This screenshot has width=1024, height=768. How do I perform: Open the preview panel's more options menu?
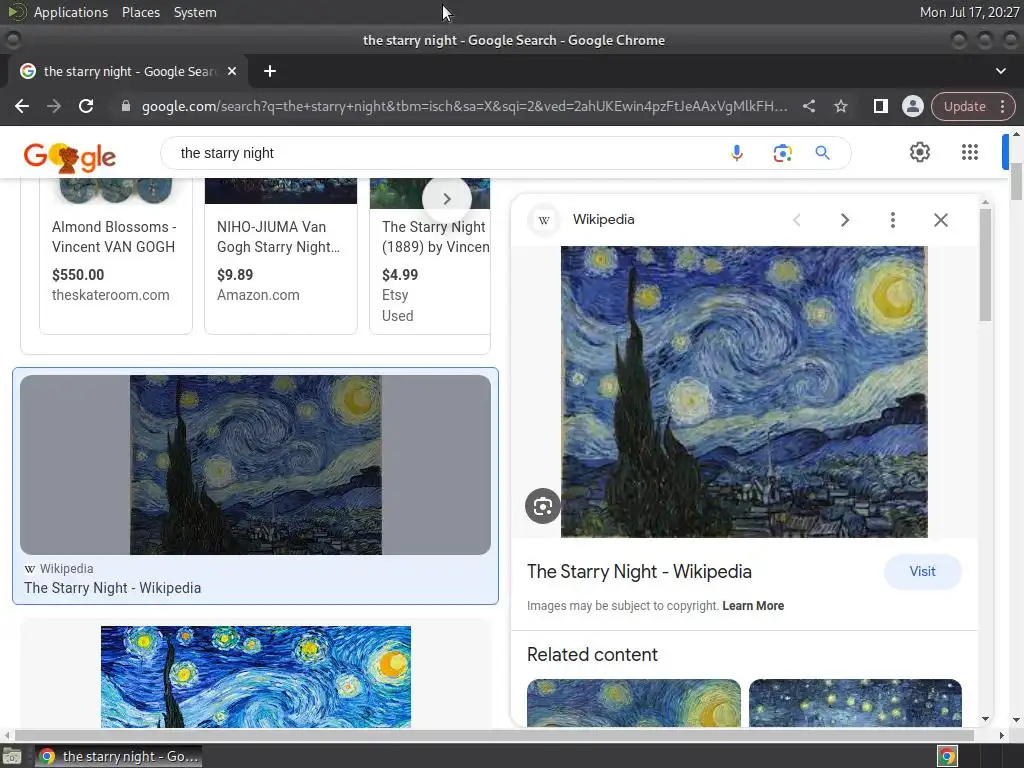pos(893,220)
